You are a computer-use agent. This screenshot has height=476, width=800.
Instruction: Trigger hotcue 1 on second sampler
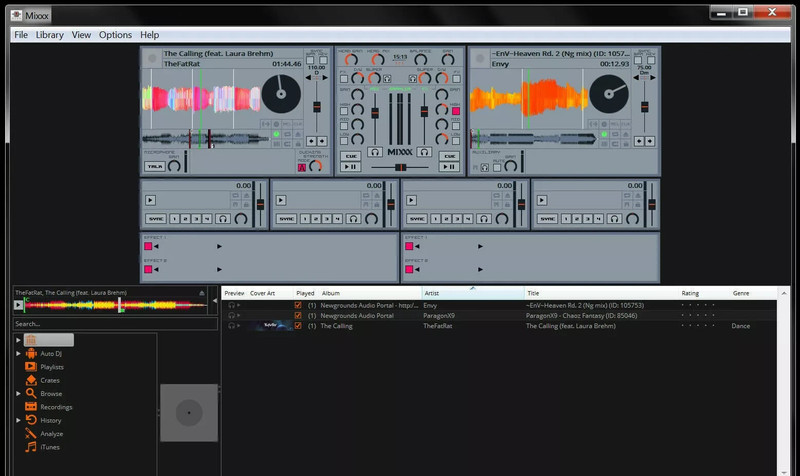tap(305, 219)
